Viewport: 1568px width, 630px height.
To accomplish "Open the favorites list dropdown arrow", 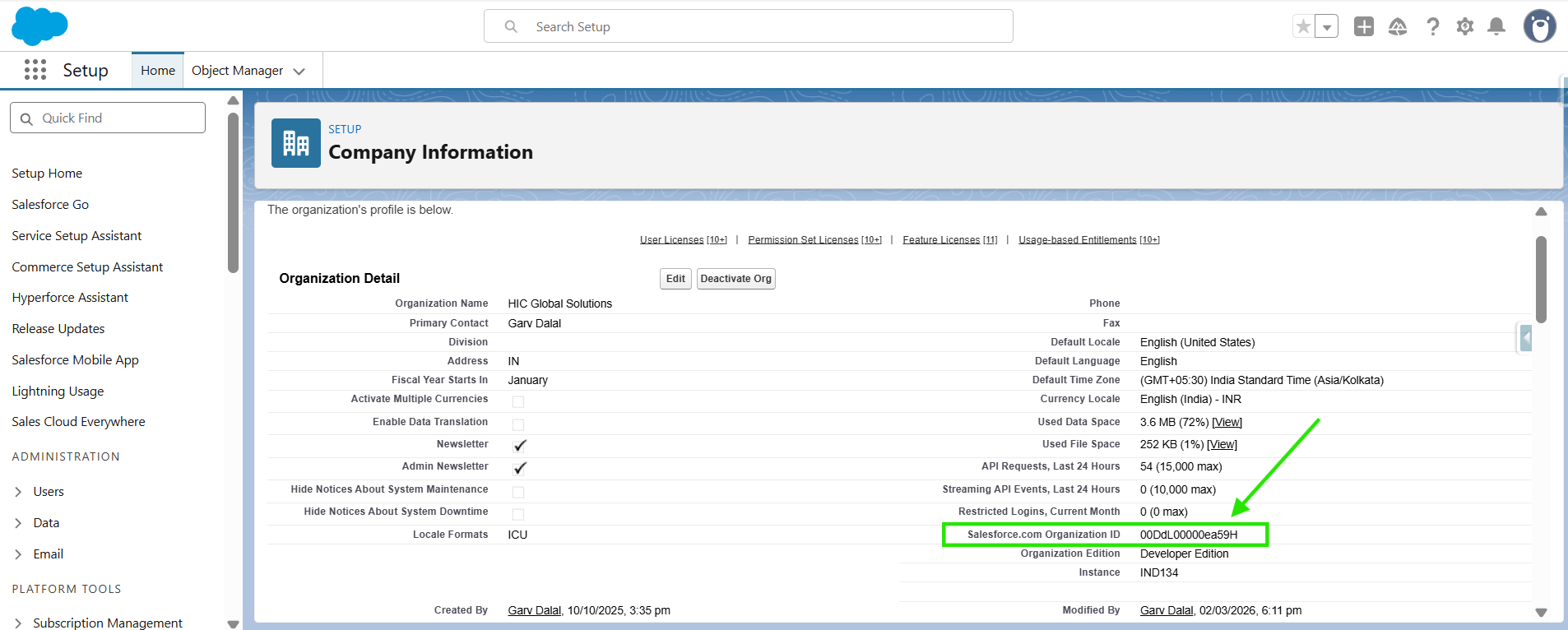I will click(1326, 27).
